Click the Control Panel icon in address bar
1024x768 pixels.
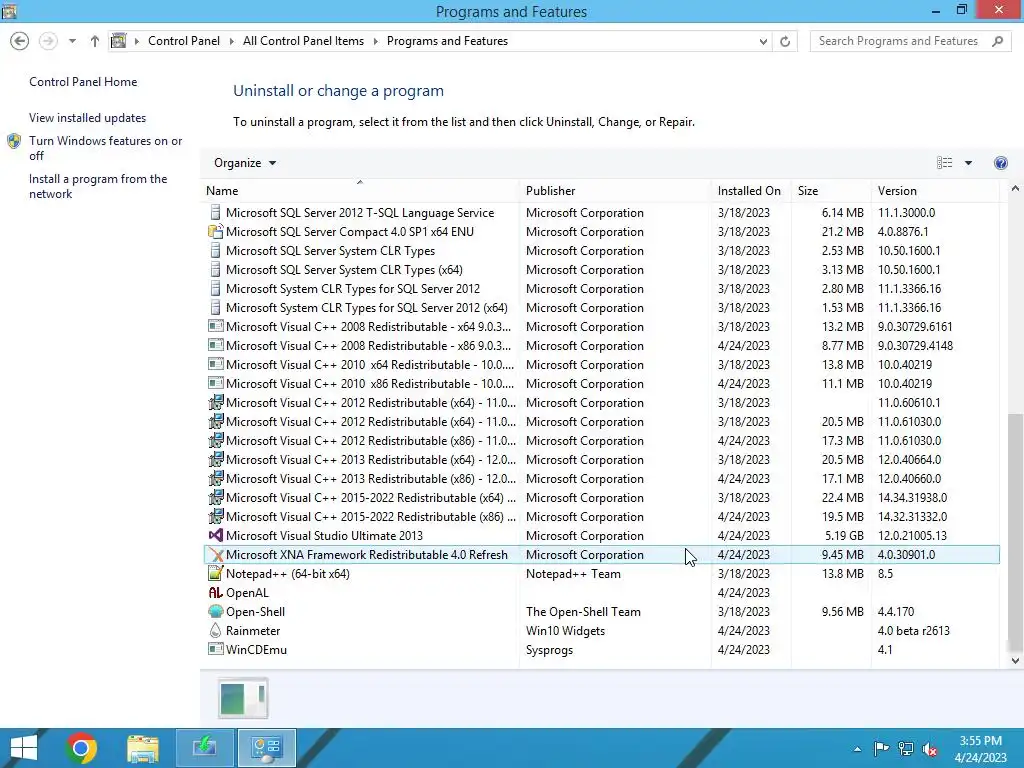point(118,41)
